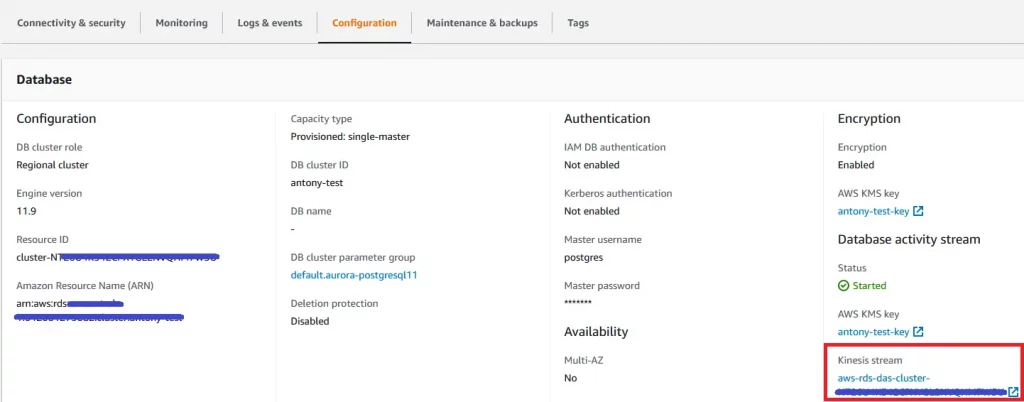Select the Configuration tab
The image size is (1024, 402).
tap(364, 23)
